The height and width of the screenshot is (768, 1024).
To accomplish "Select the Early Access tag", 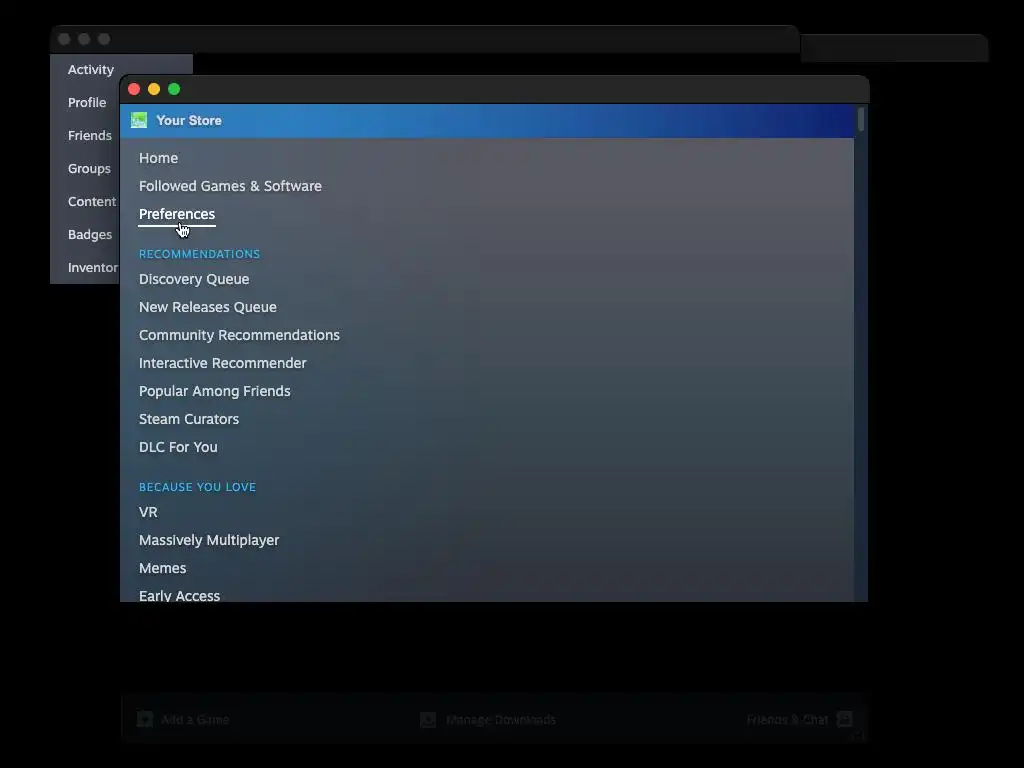I will coord(180,596).
